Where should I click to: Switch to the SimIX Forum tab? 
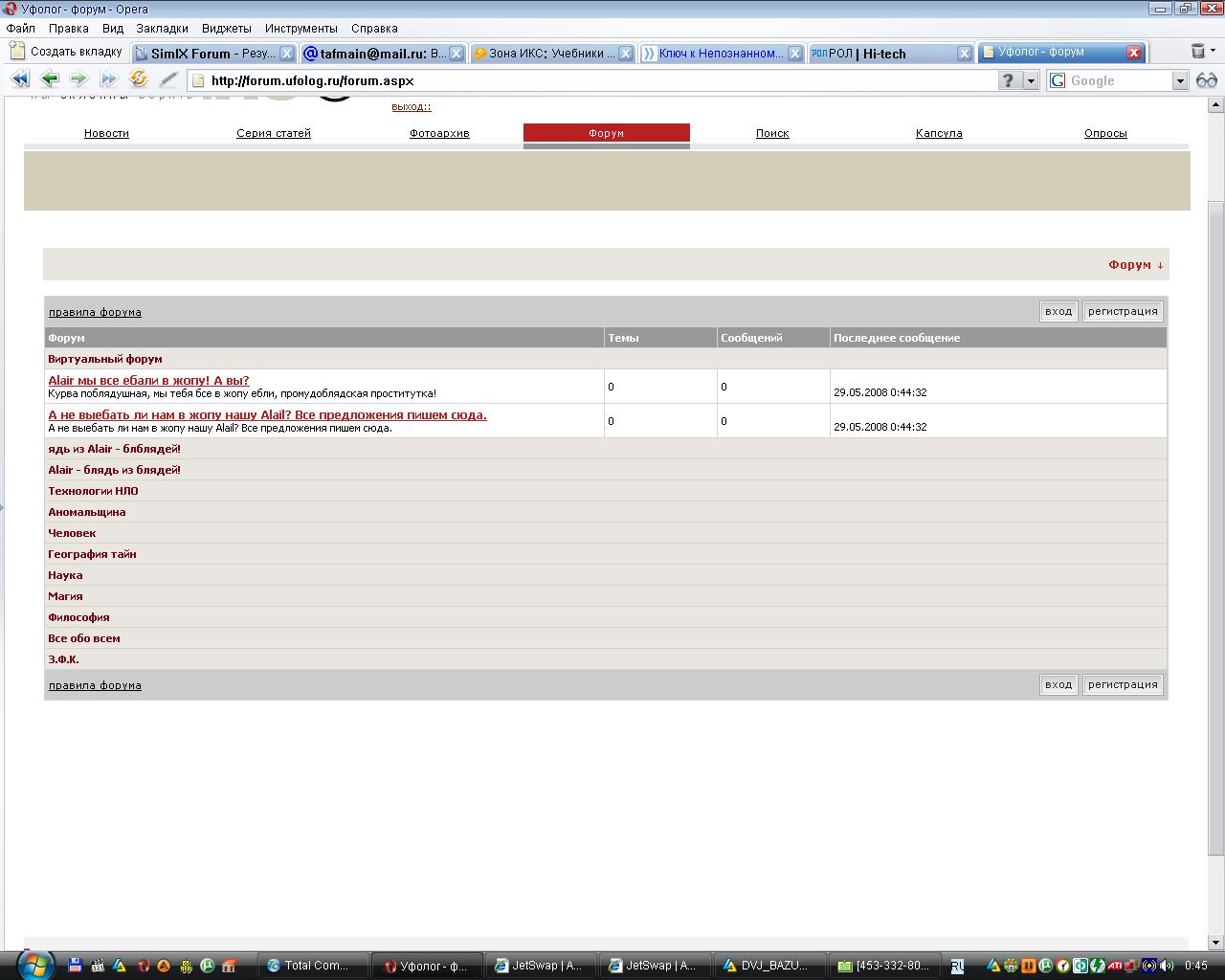pos(212,54)
